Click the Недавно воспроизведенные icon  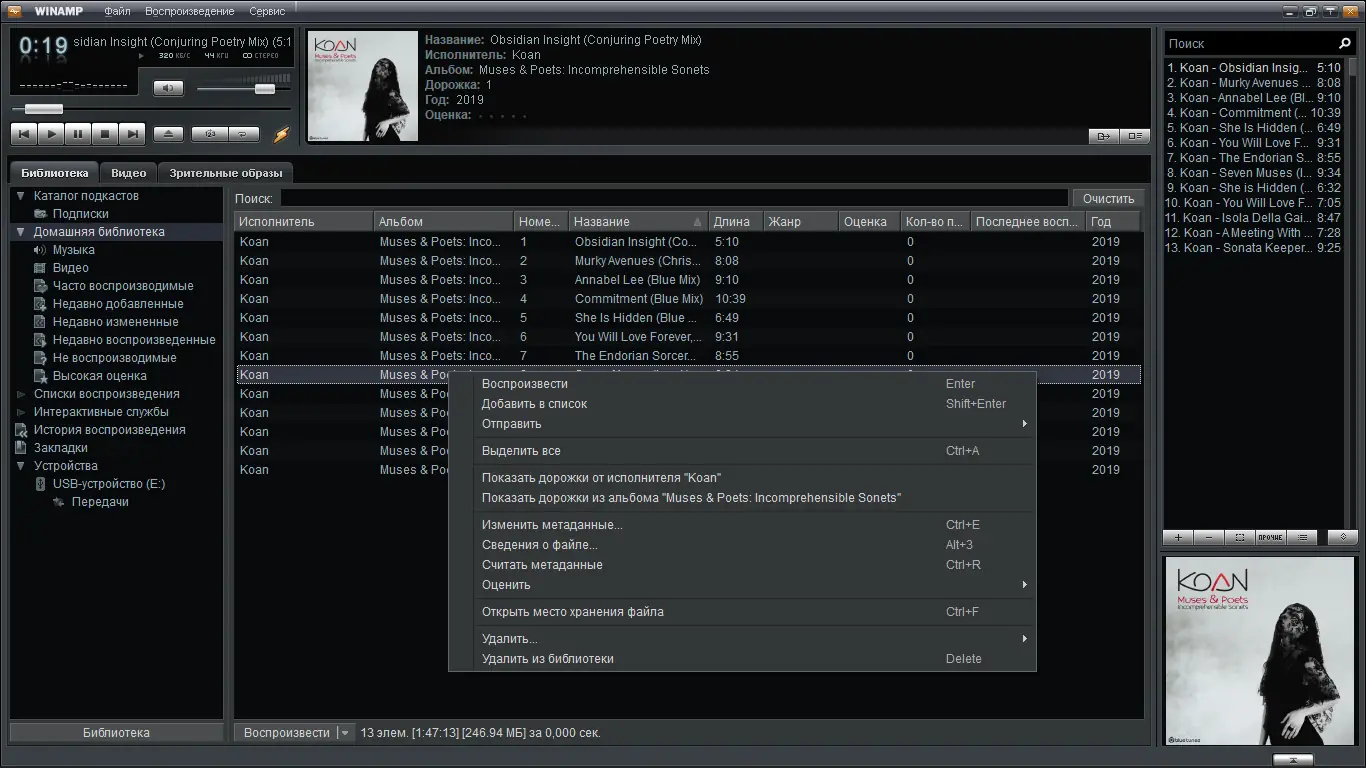(40, 340)
